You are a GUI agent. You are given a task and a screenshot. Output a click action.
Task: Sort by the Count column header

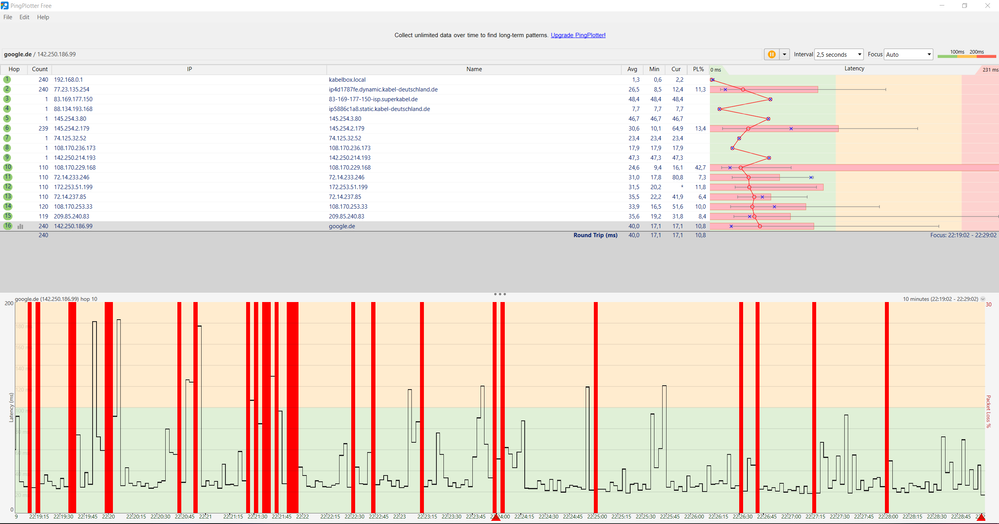40,69
